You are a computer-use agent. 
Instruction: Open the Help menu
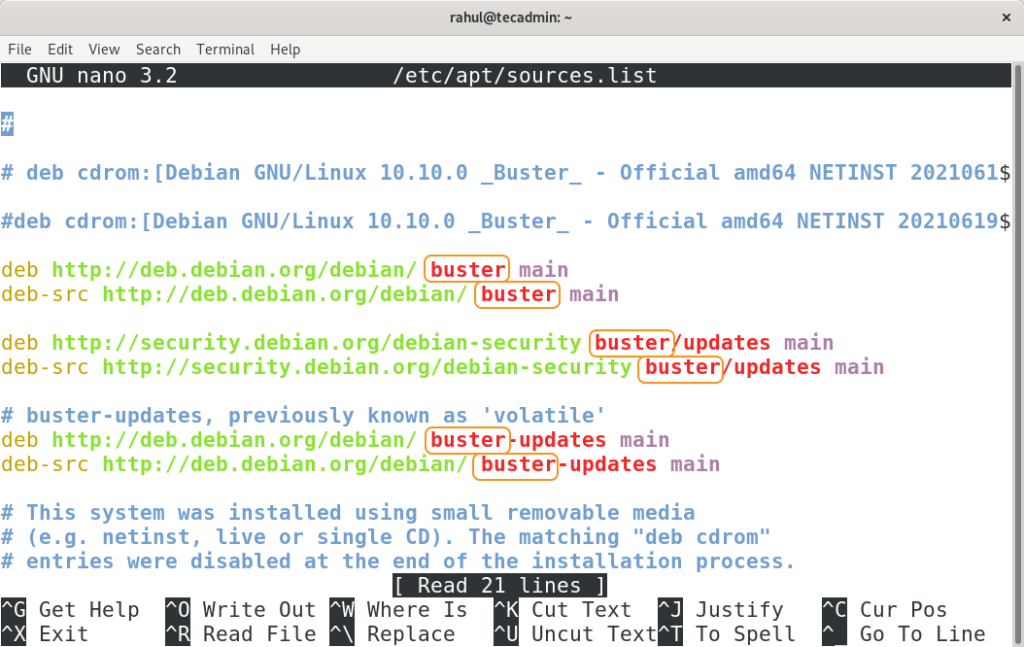pos(285,49)
